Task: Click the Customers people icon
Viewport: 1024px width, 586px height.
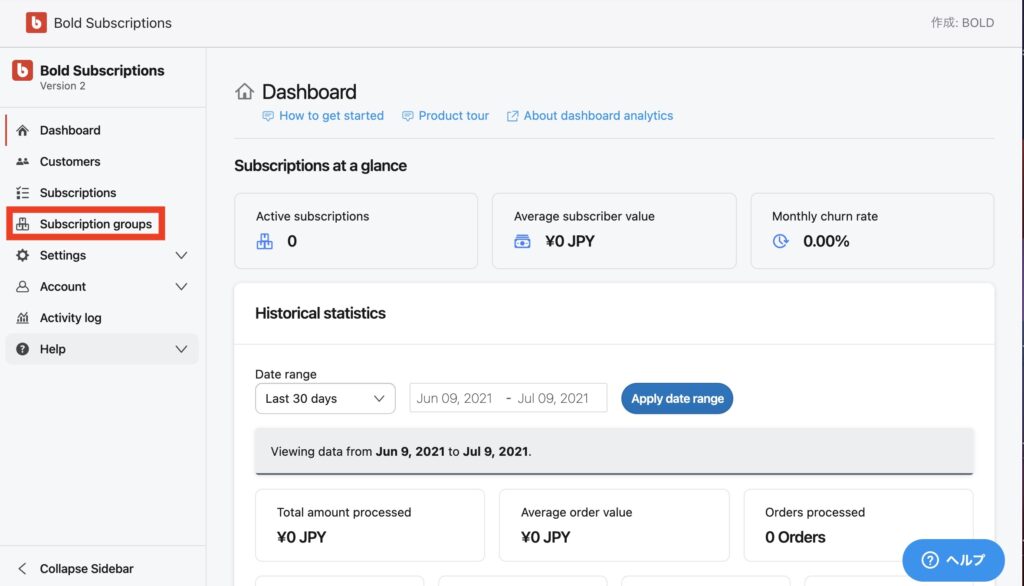Action: tap(22, 161)
